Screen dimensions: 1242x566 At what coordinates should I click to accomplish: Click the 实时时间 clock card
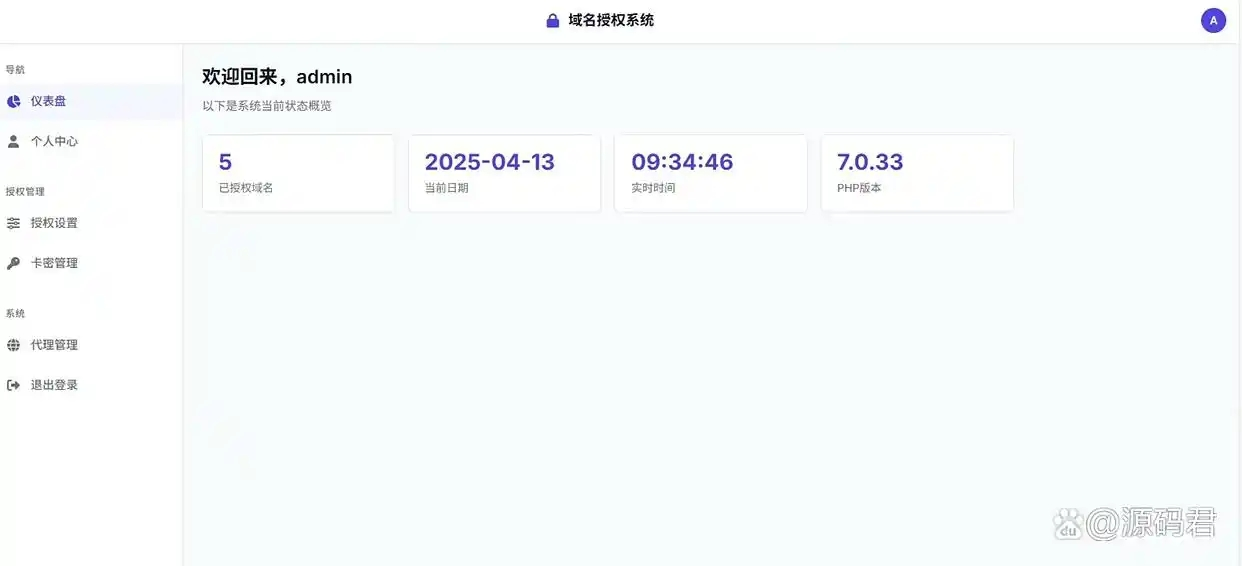(x=710, y=173)
